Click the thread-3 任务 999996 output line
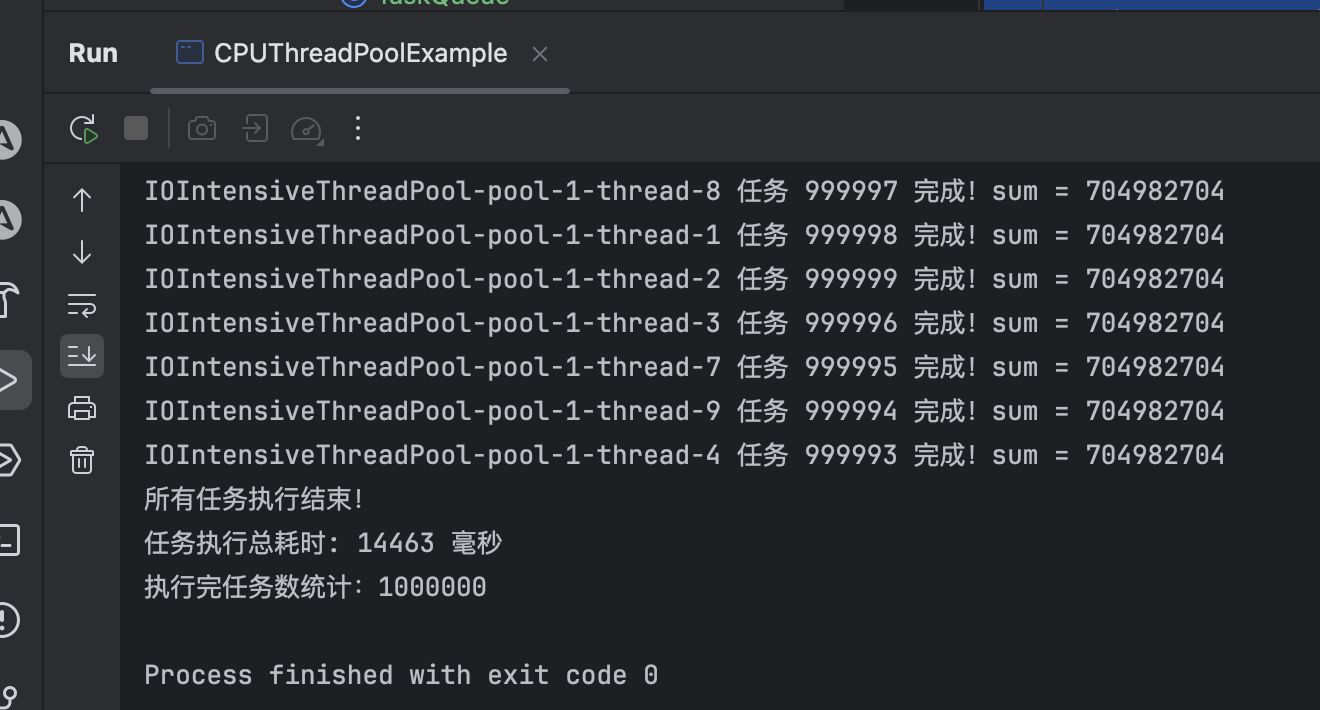Image resolution: width=1320 pixels, height=710 pixels. click(684, 323)
